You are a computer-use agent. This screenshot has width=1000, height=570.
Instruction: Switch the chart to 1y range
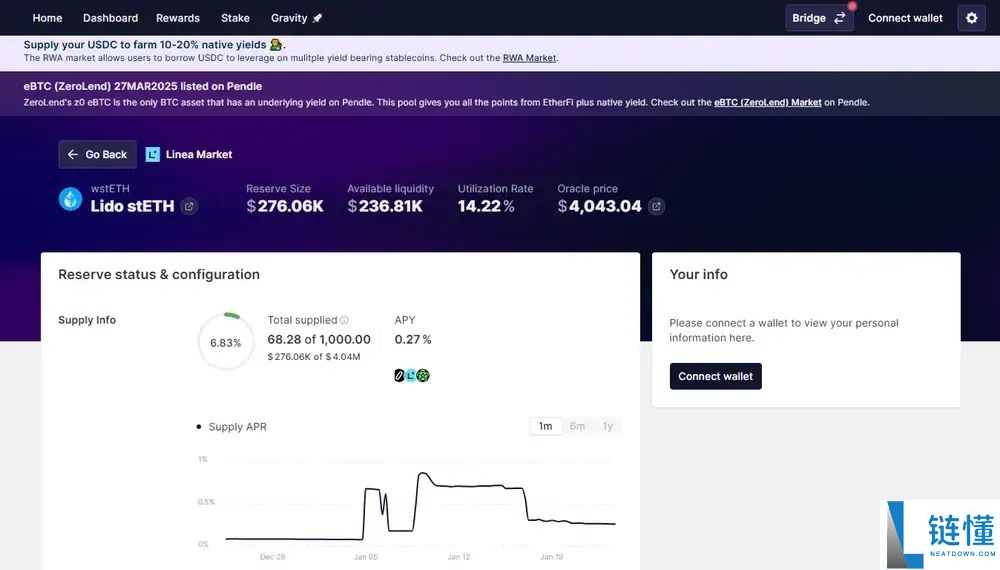(607, 426)
